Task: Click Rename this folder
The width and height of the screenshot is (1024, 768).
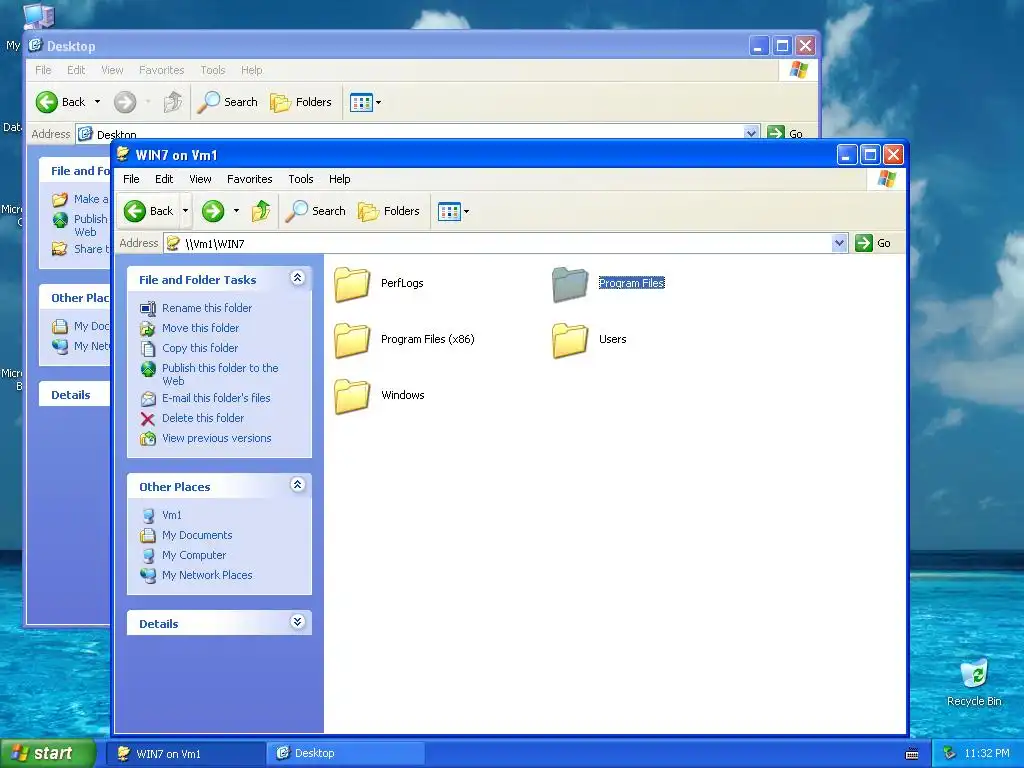Action: click(207, 308)
